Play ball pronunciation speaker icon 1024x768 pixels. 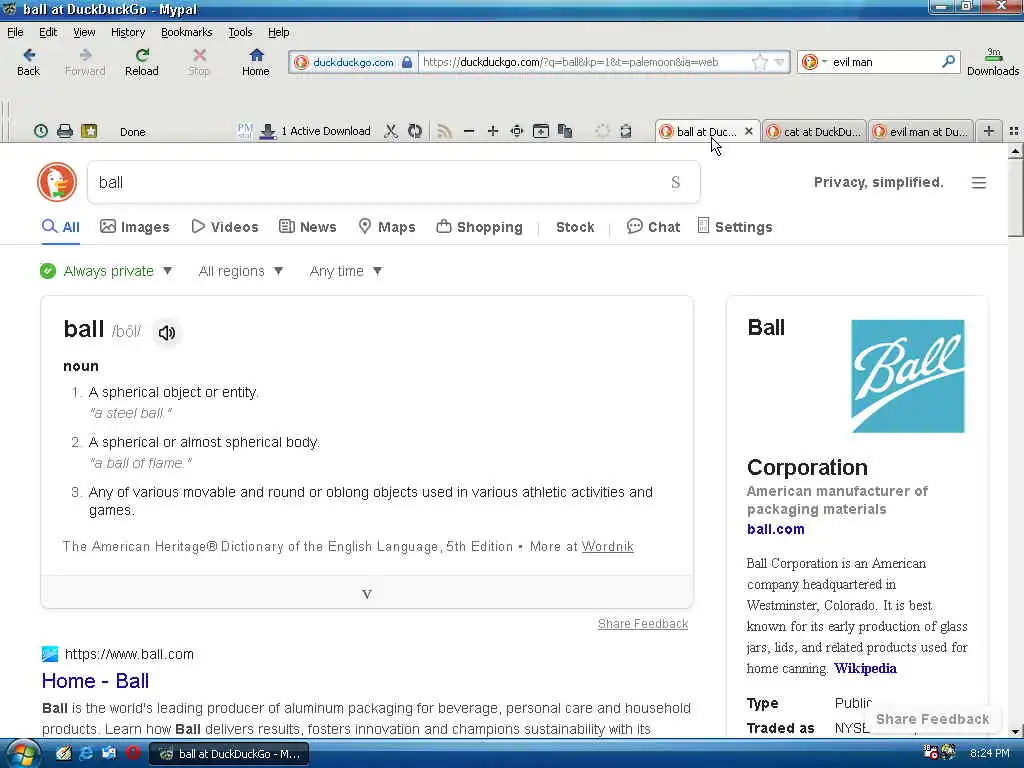[167, 332]
